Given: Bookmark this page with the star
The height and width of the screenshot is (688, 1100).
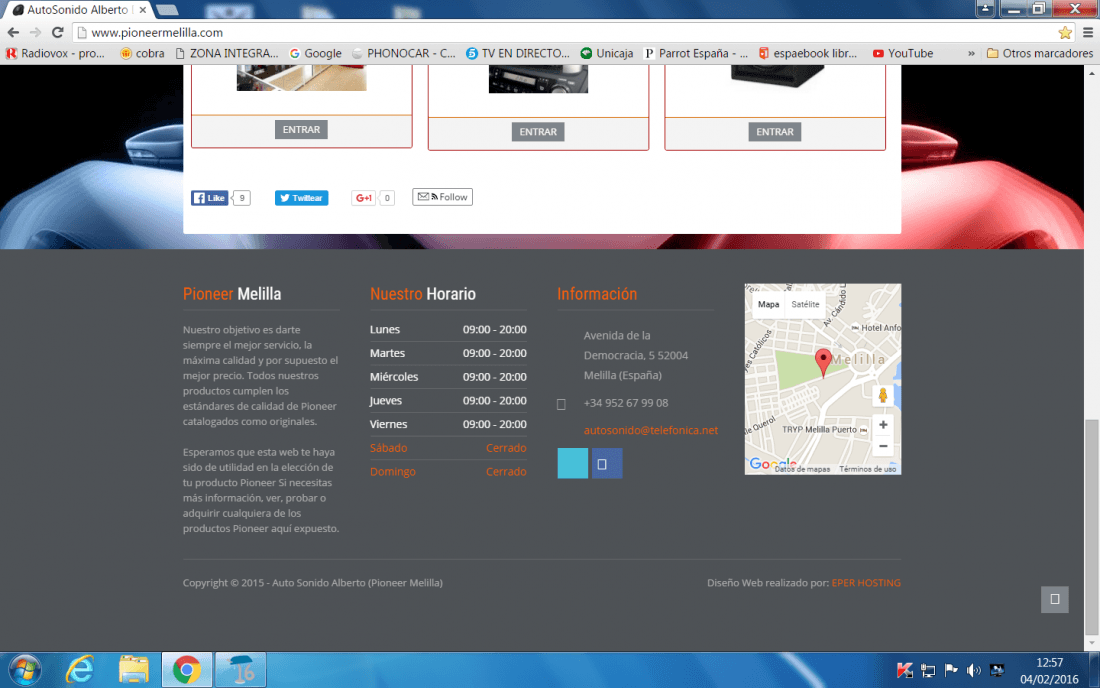Looking at the screenshot, I should pos(1065,32).
